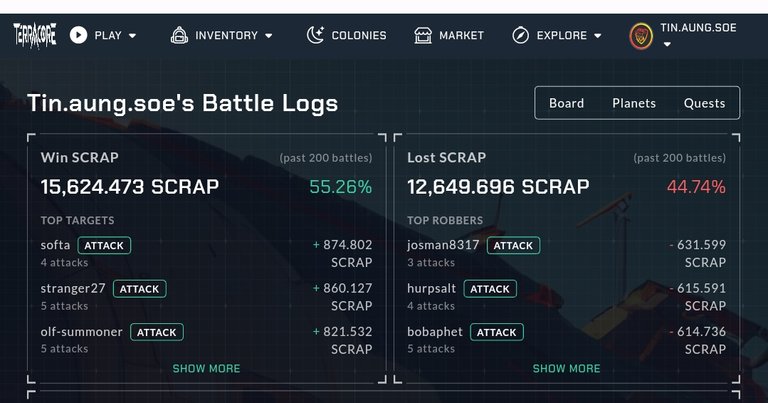Screen dimensions: 768x403
Task: Click the 55.26% win percentage
Action: coord(341,187)
